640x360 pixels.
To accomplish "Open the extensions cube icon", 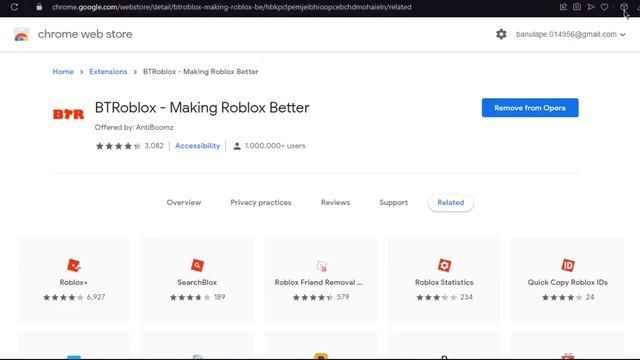I will coord(624,7).
